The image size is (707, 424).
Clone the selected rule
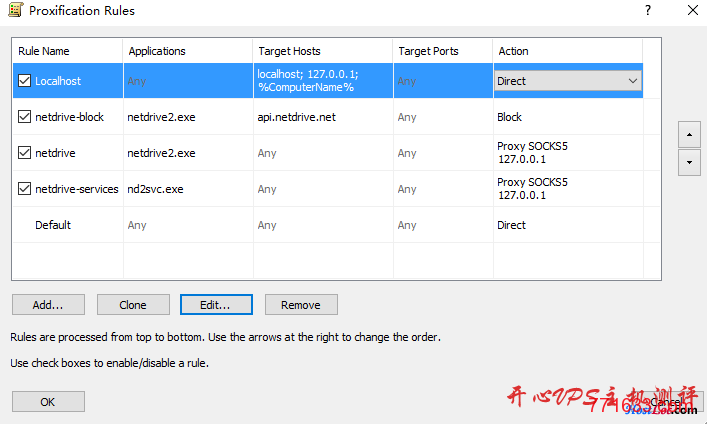[x=132, y=305]
